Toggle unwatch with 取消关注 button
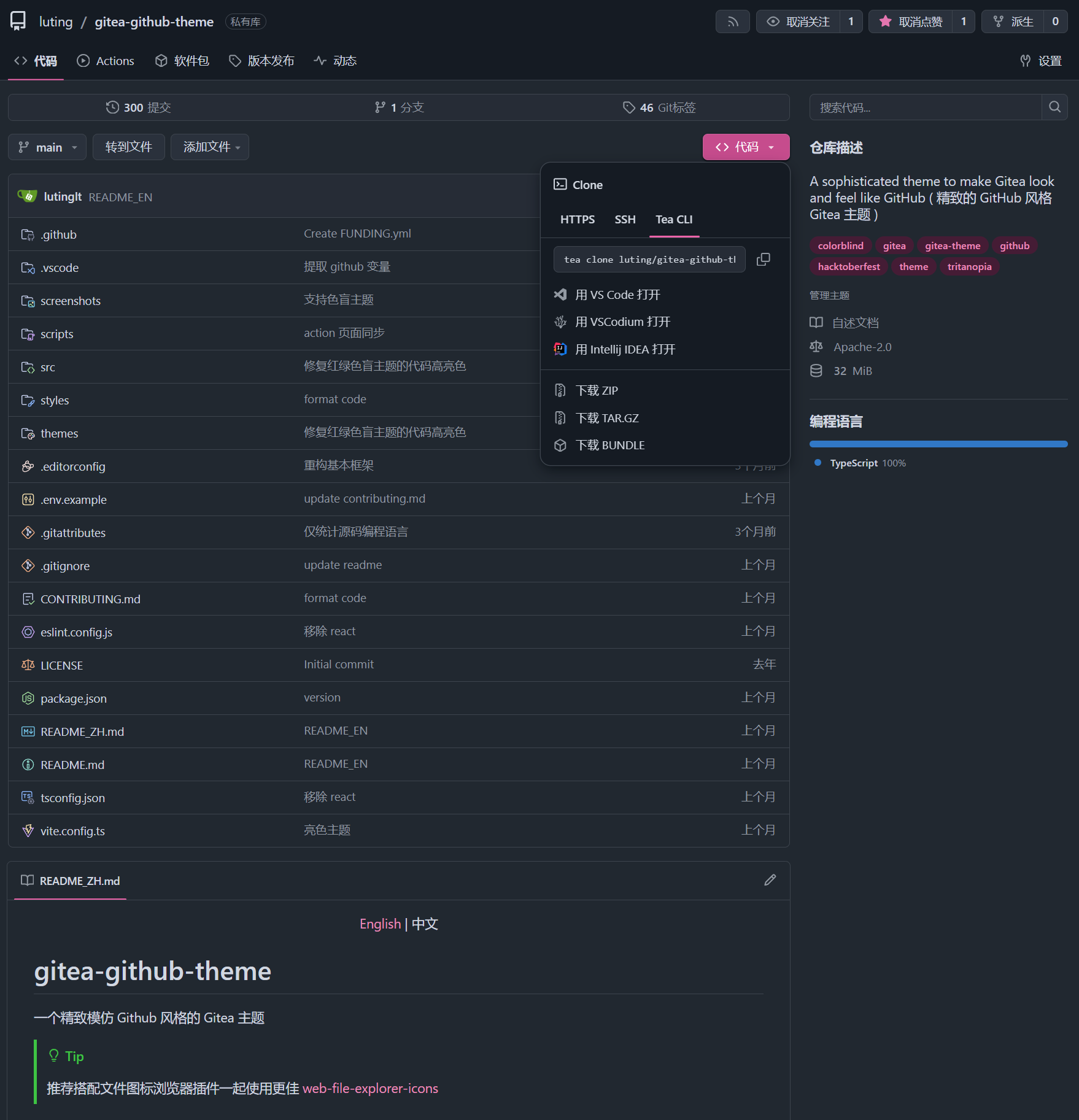 tap(799, 22)
